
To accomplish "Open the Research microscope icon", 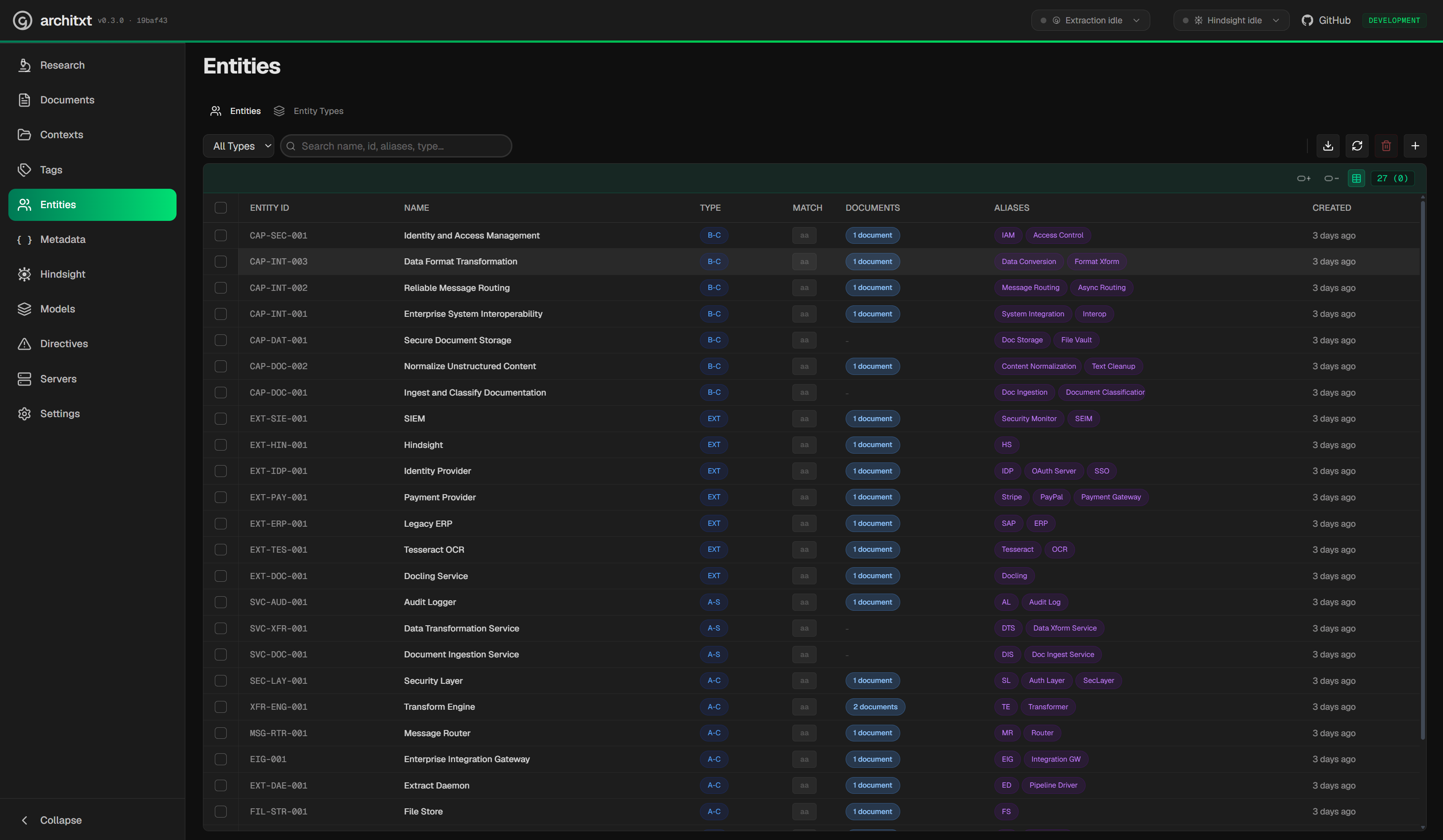I will 24,65.
